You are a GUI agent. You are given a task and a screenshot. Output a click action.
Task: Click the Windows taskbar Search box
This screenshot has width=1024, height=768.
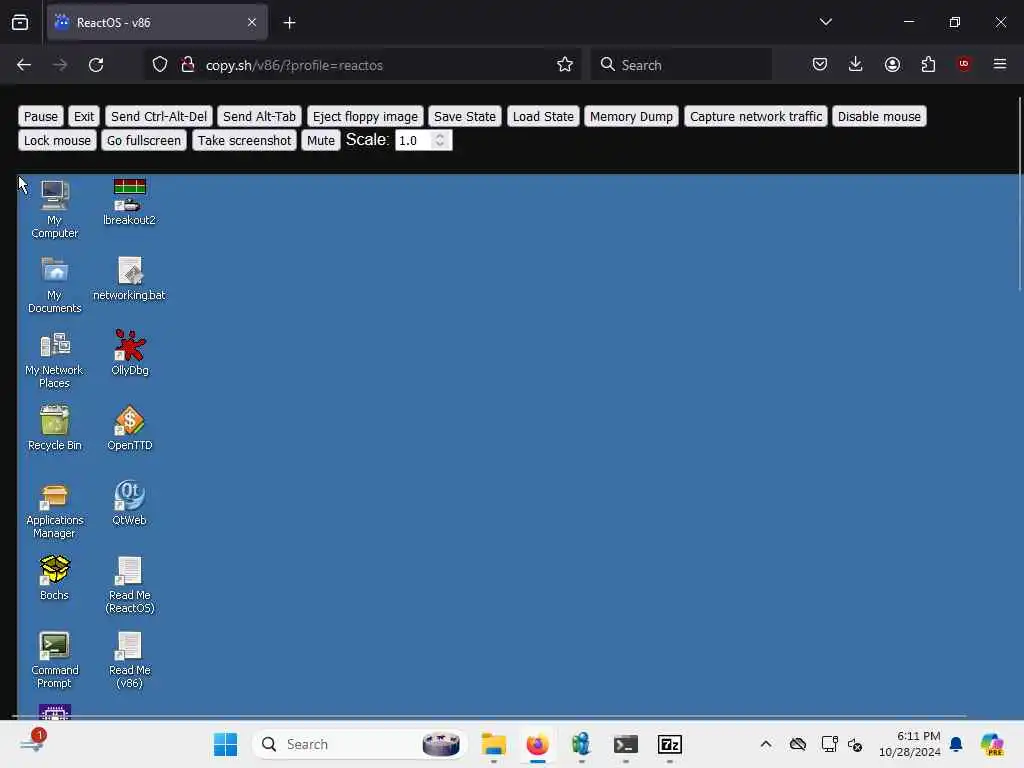point(359,744)
